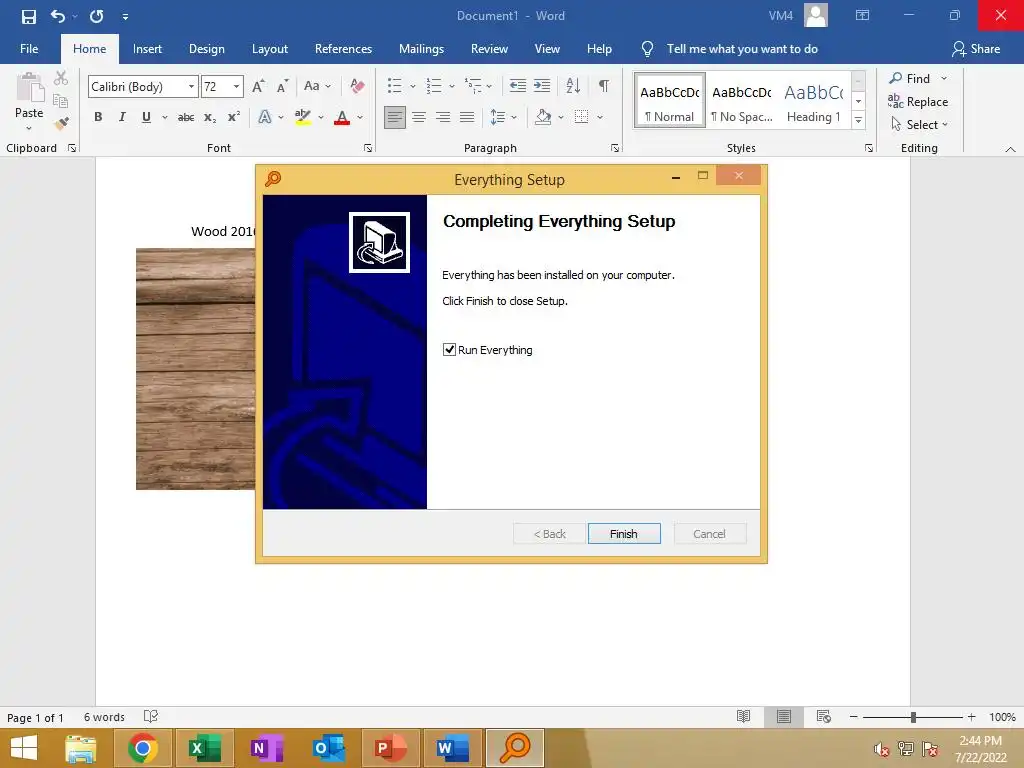Open the File menu
Viewport: 1024px width, 768px height.
tap(29, 49)
